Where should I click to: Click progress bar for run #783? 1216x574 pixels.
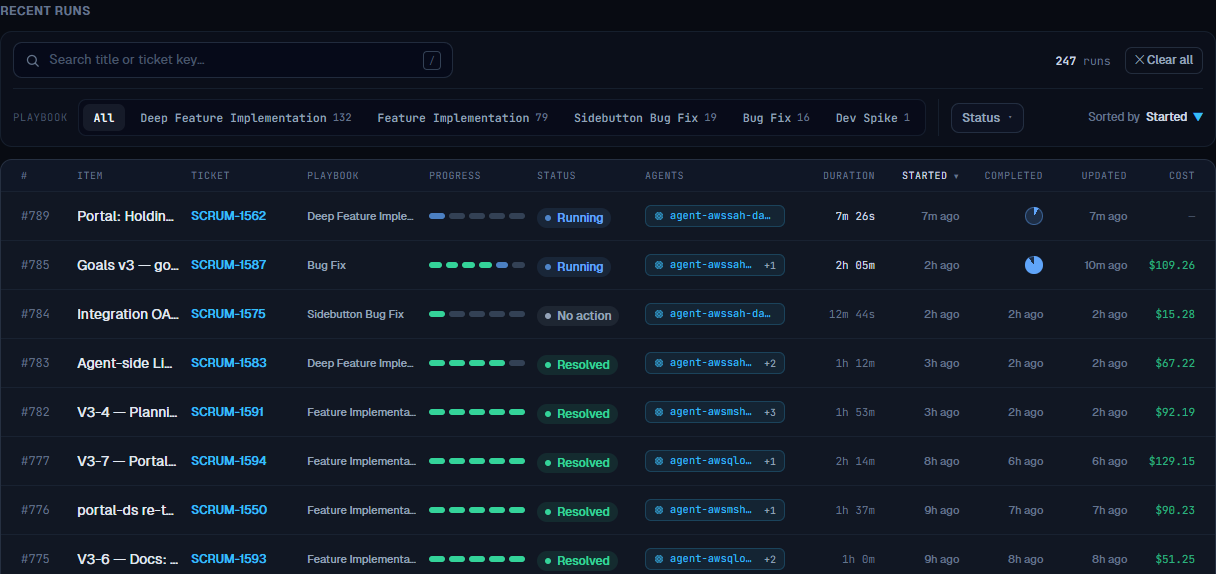tap(477, 363)
